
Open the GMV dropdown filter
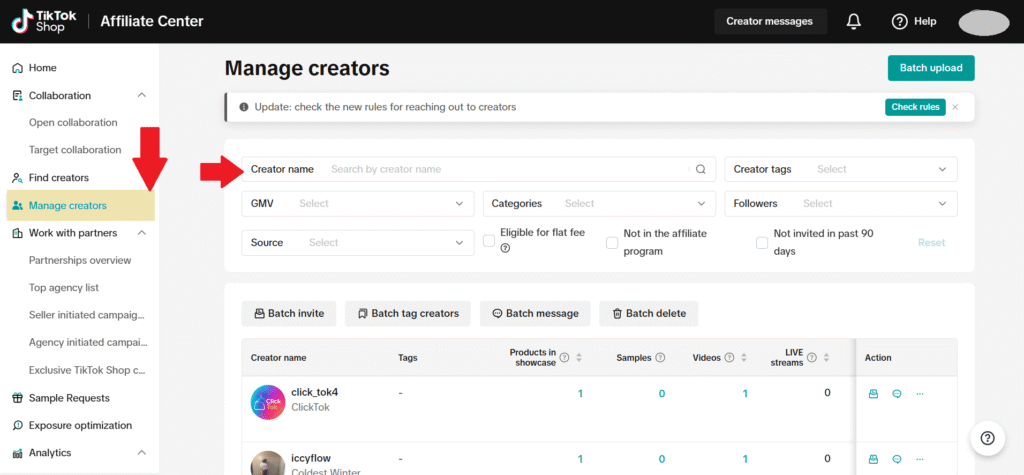click(x=357, y=204)
